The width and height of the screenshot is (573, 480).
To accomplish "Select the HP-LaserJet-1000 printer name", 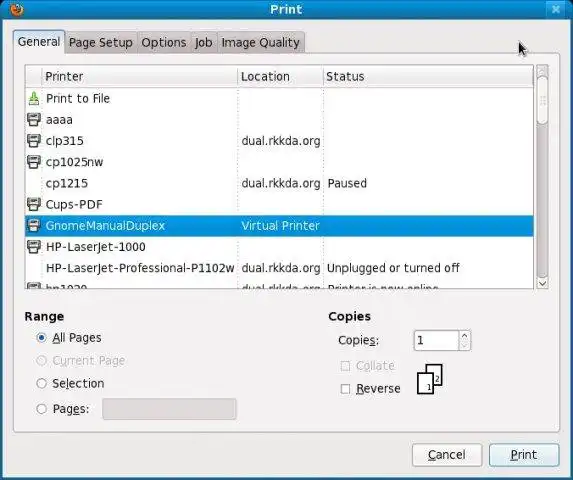I will 96,247.
